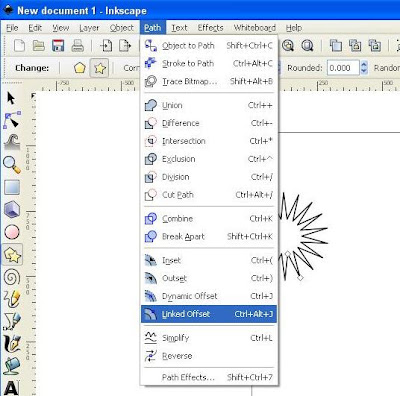Select the Ellipse circle tool

click(12, 232)
